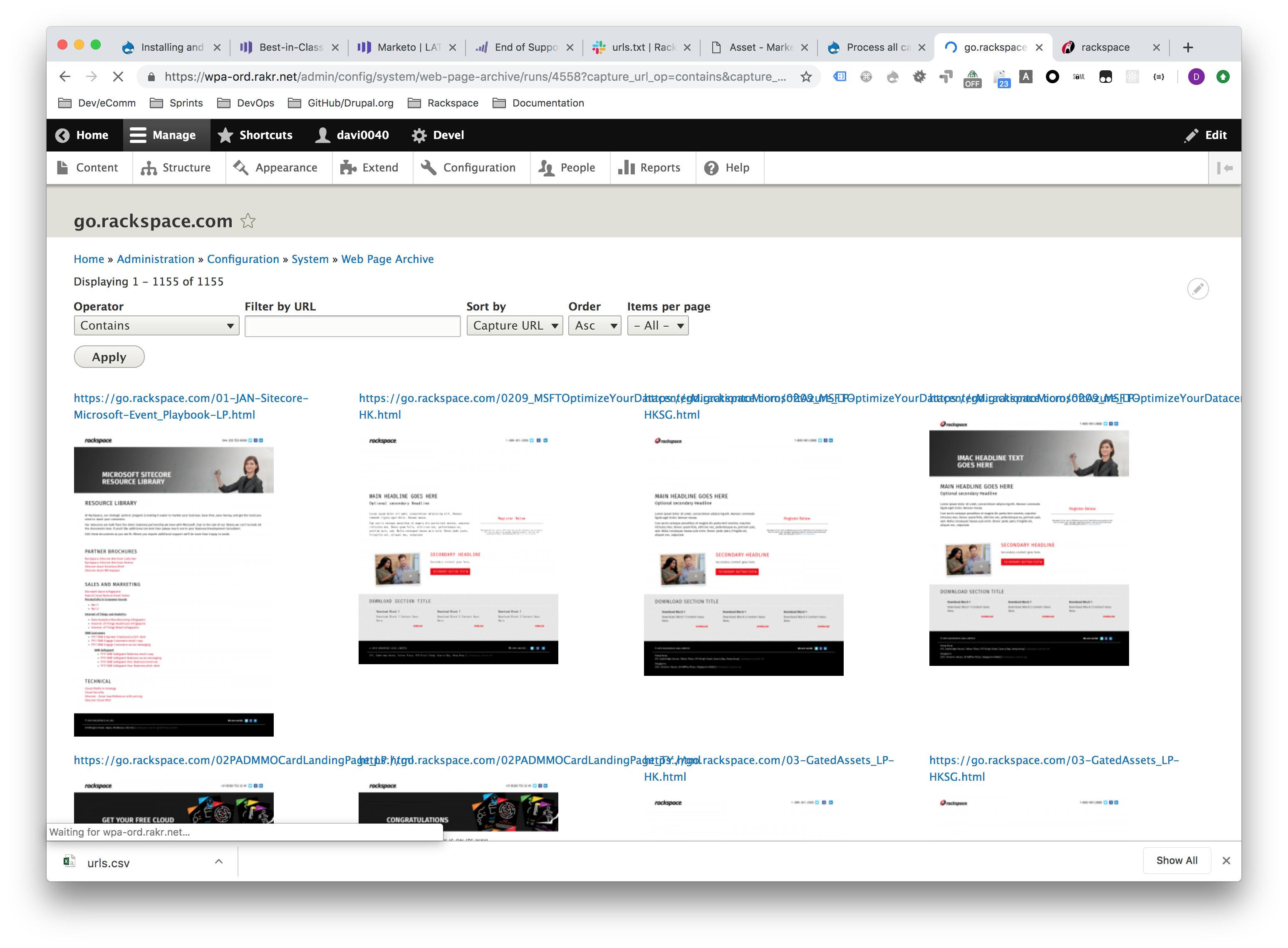Open the urls.csv downloaded file
The height and width of the screenshot is (948, 1288).
point(108,863)
